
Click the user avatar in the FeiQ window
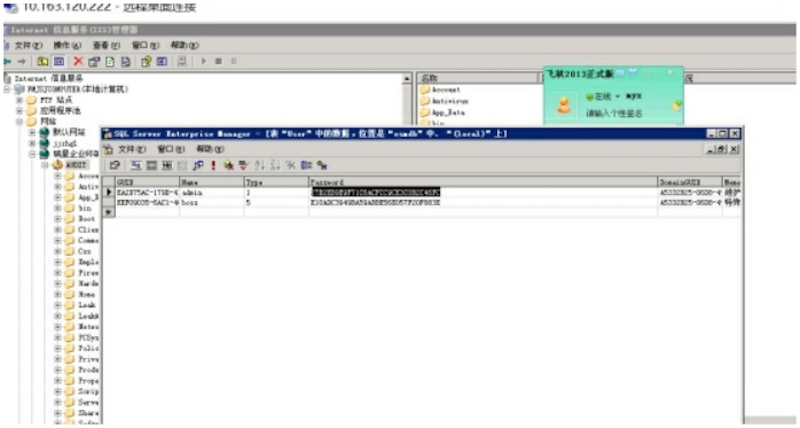(564, 106)
